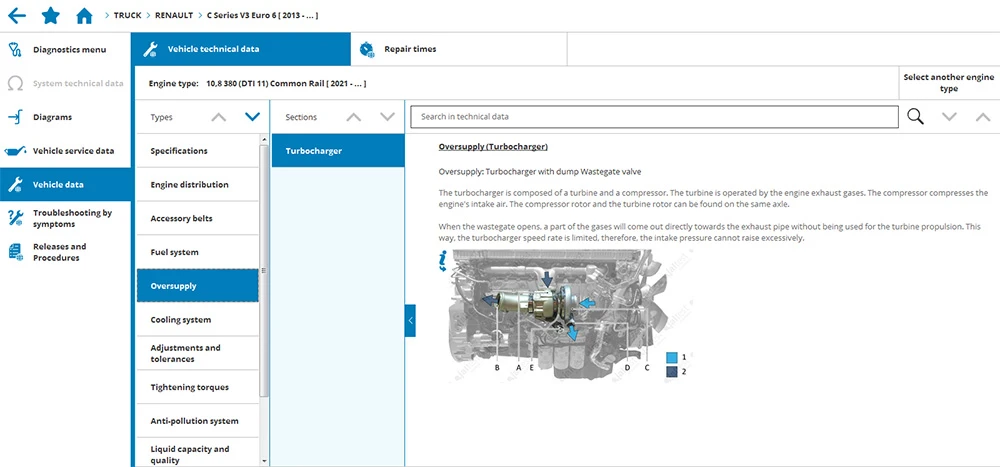This screenshot has height=467, width=1000.
Task: Go to next search result chevron
Action: [x=950, y=117]
